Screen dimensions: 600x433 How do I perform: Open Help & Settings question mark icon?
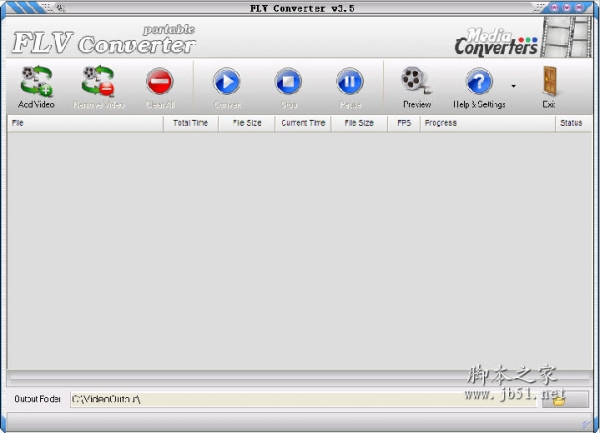479,81
